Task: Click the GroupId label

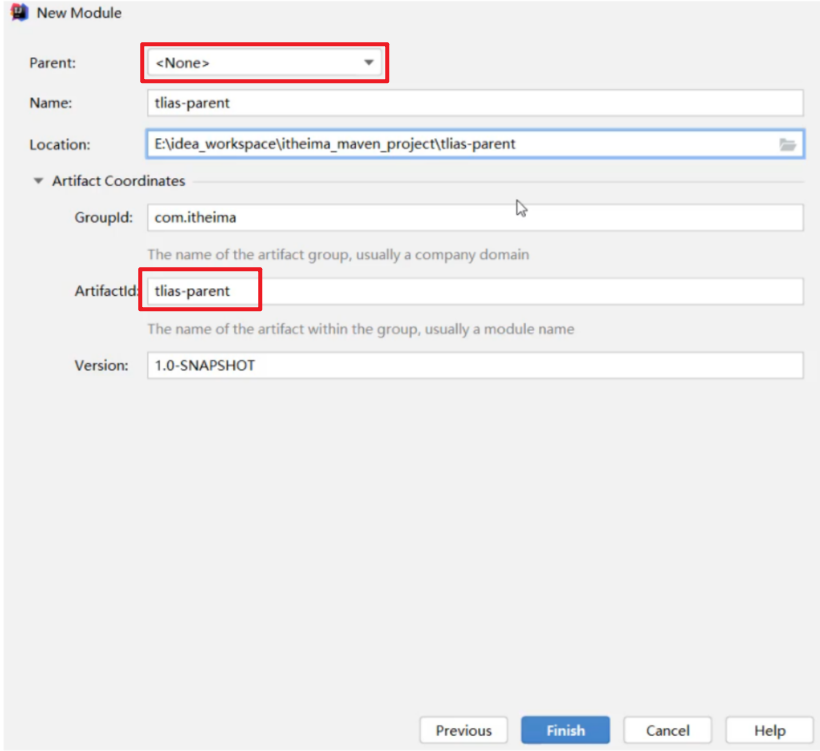Action: coord(103,218)
